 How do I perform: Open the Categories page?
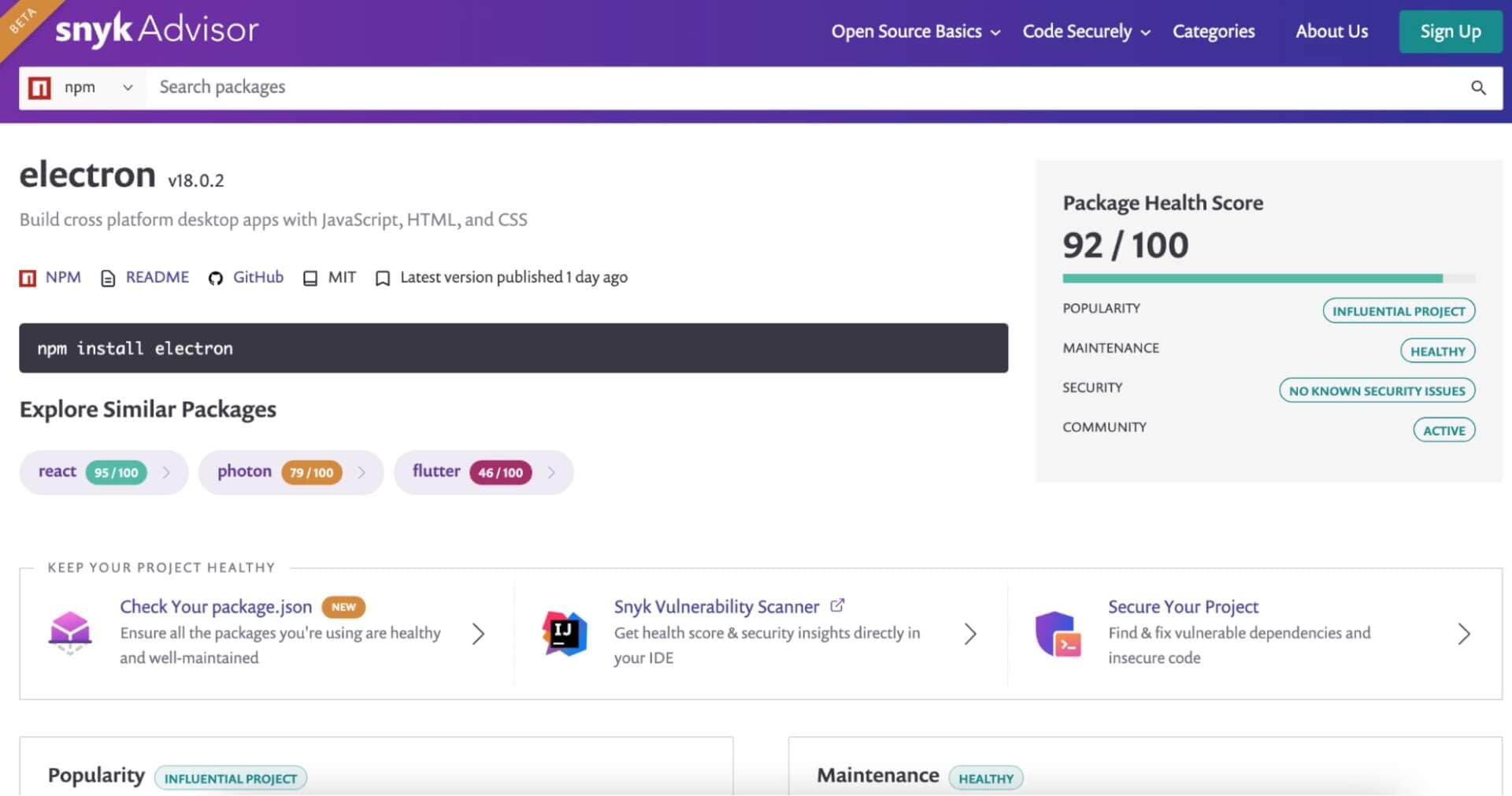(x=1214, y=31)
